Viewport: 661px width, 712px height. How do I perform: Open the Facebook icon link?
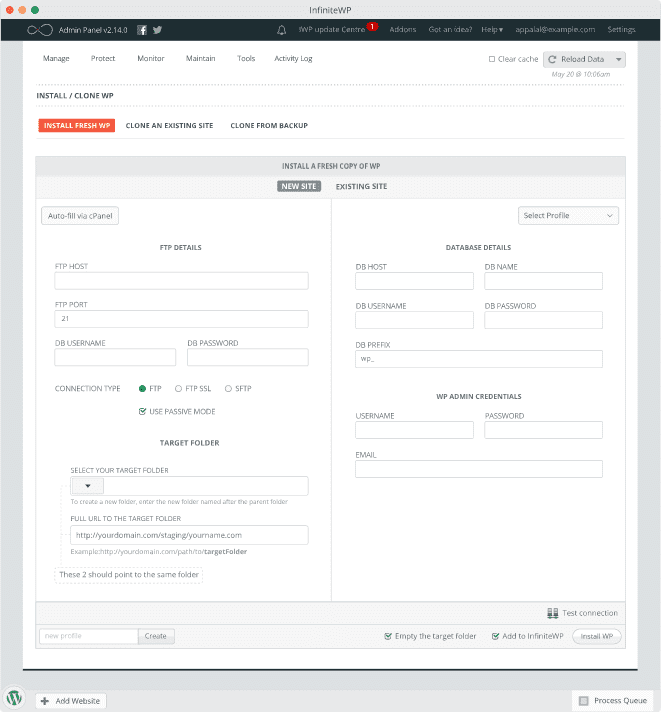142,30
